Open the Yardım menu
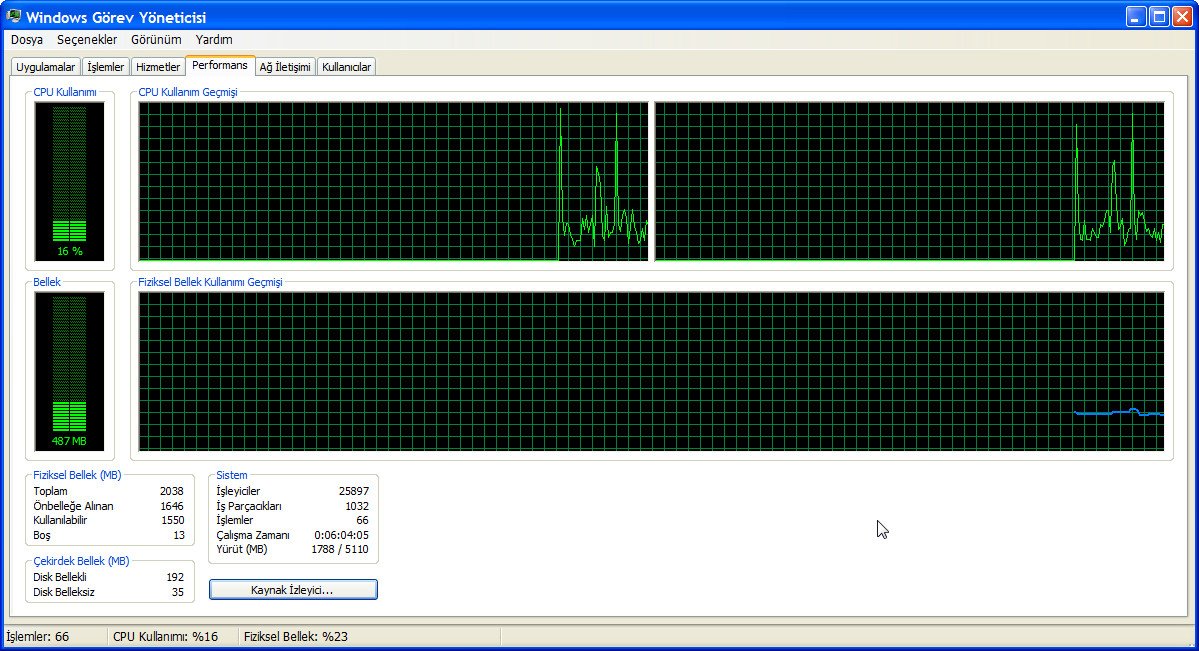Viewport: 1199px width, 651px height. click(214, 40)
